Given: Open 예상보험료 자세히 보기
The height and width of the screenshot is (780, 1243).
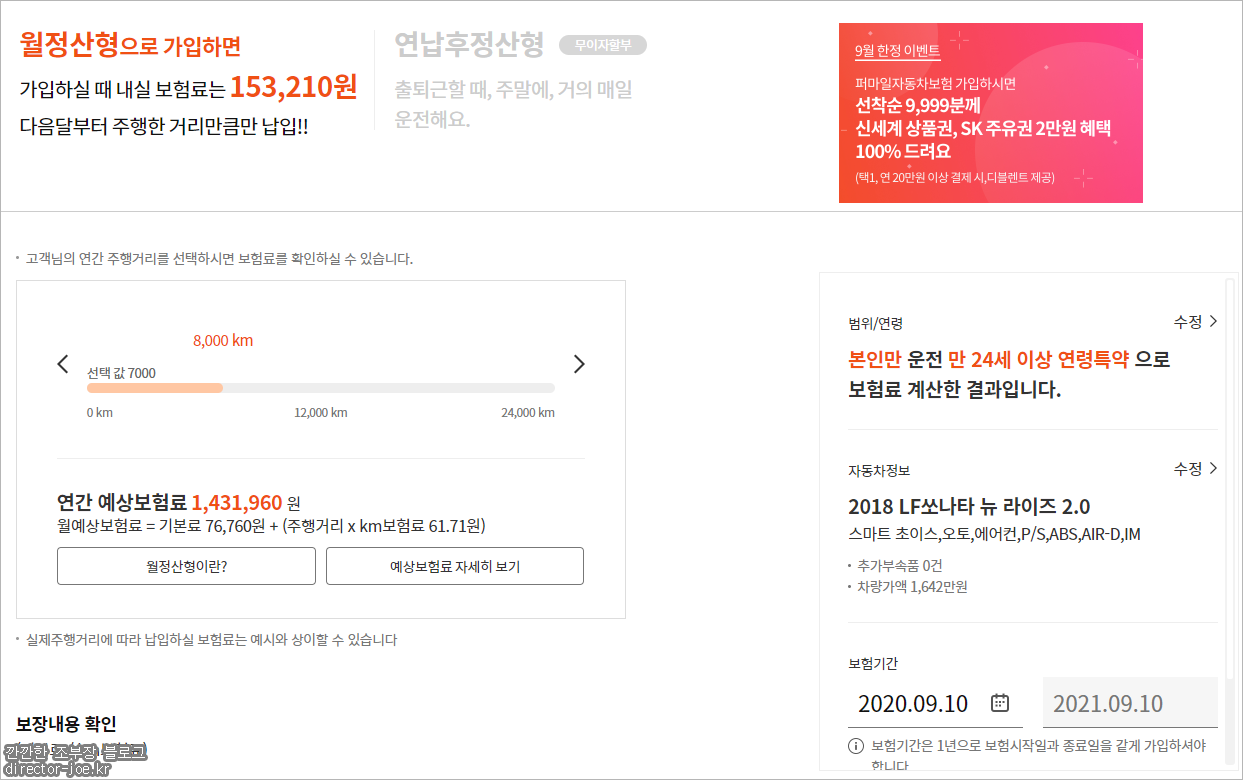Looking at the screenshot, I should pyautogui.click(x=454, y=566).
